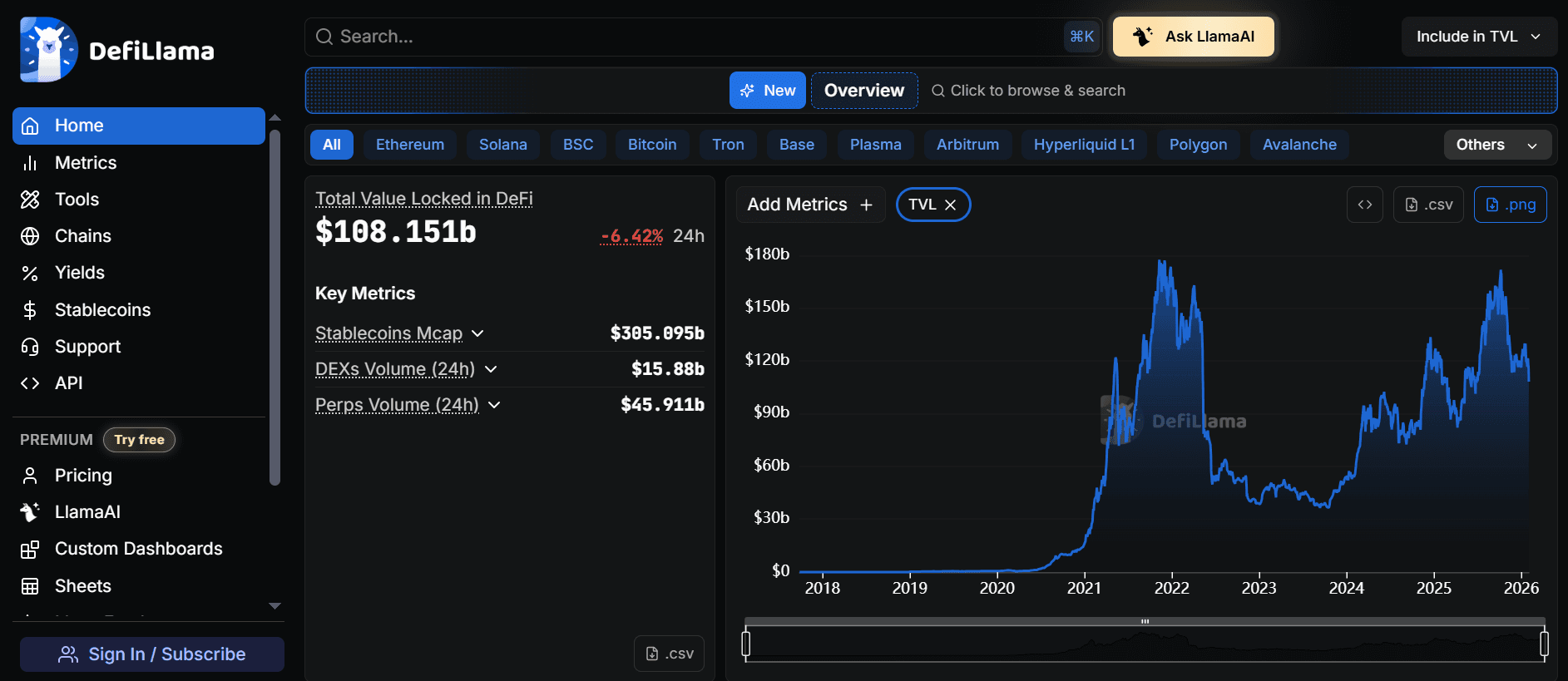The height and width of the screenshot is (681, 1568).
Task: Open the Add Metrics menu
Action: click(810, 205)
